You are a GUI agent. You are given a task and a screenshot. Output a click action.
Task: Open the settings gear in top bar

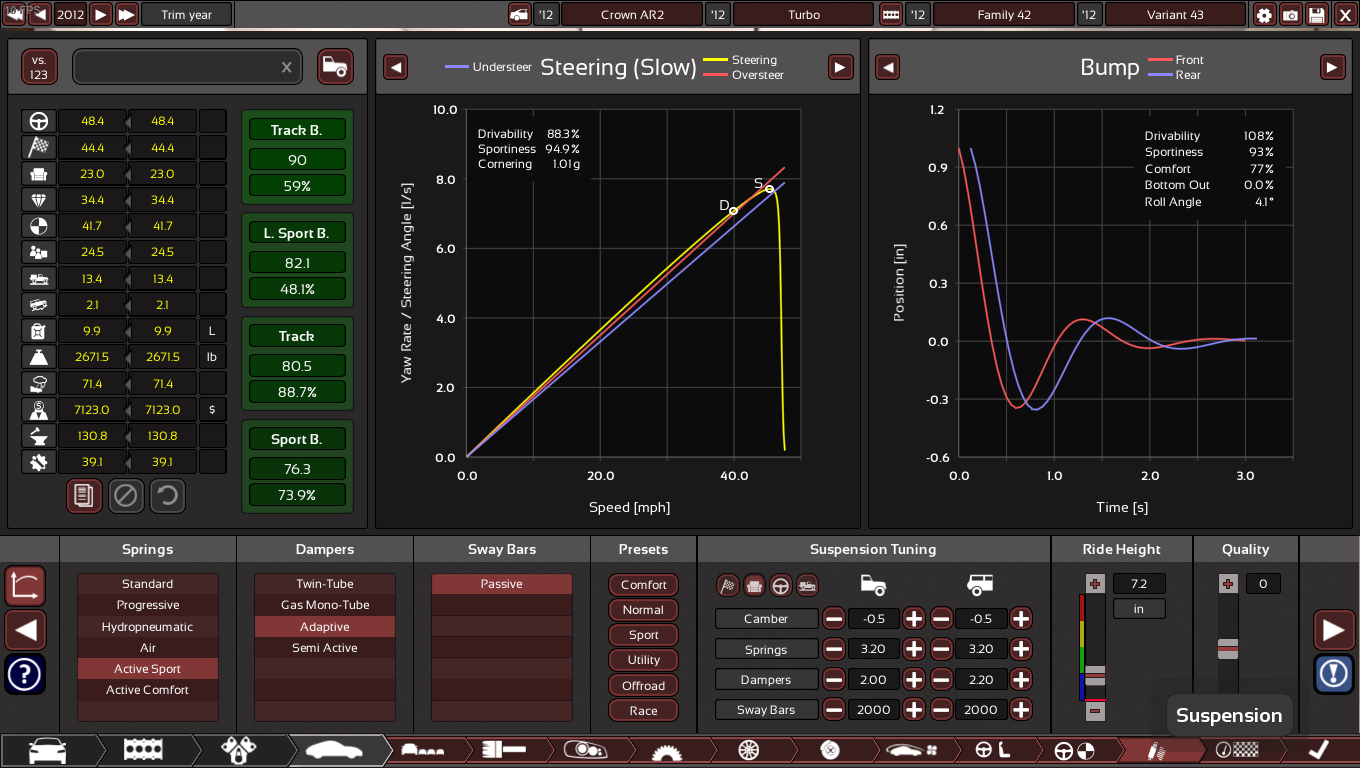[x=1265, y=15]
